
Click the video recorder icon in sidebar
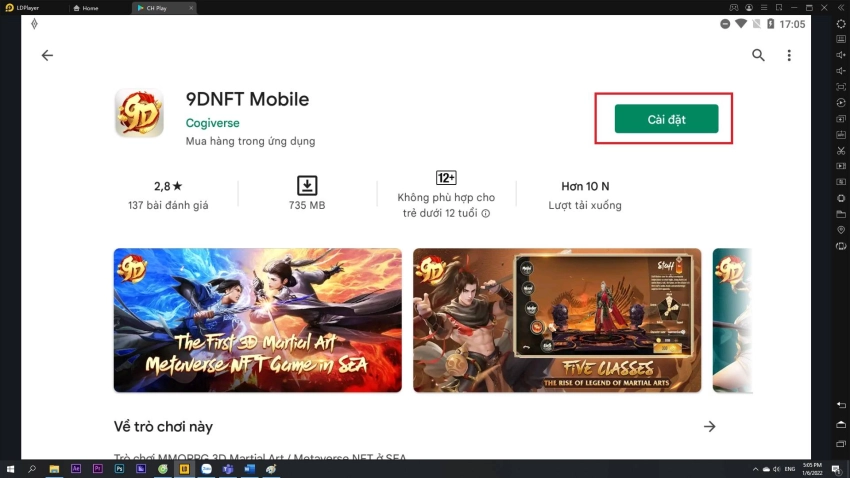pos(841,166)
